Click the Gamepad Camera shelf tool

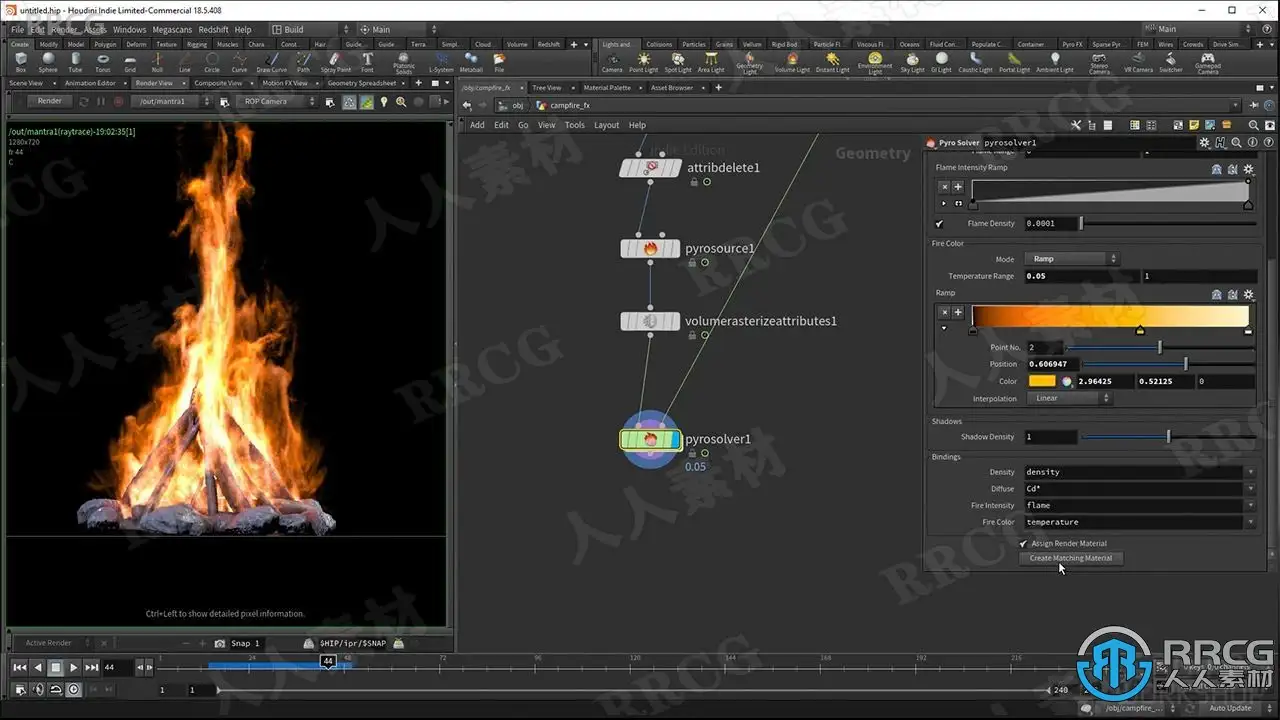click(1208, 64)
